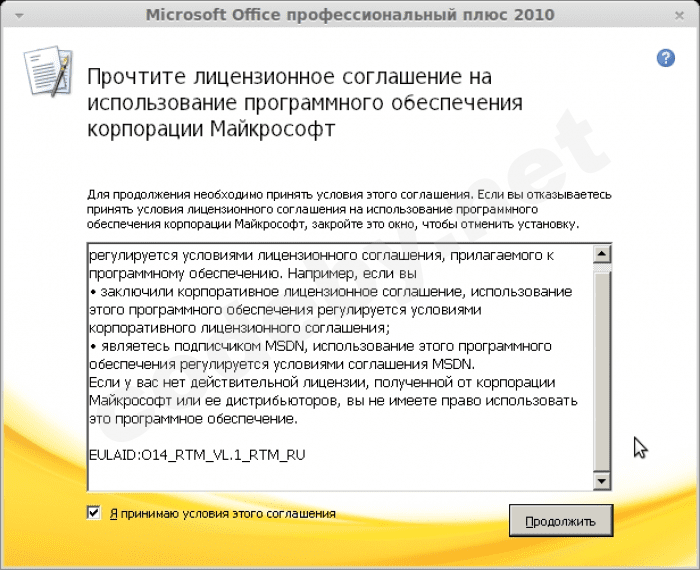Click the scroll up arrow of license text
This screenshot has height=570, width=700.
(x=602, y=254)
